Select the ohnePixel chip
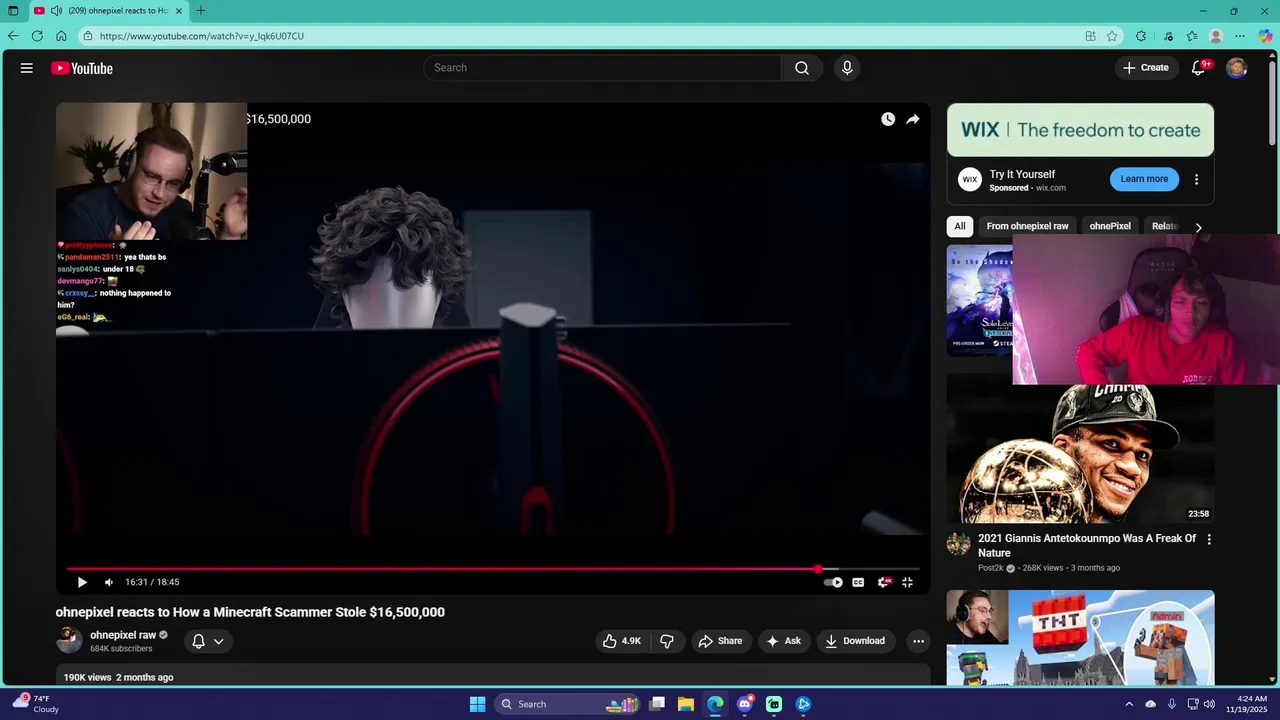 (x=1110, y=226)
